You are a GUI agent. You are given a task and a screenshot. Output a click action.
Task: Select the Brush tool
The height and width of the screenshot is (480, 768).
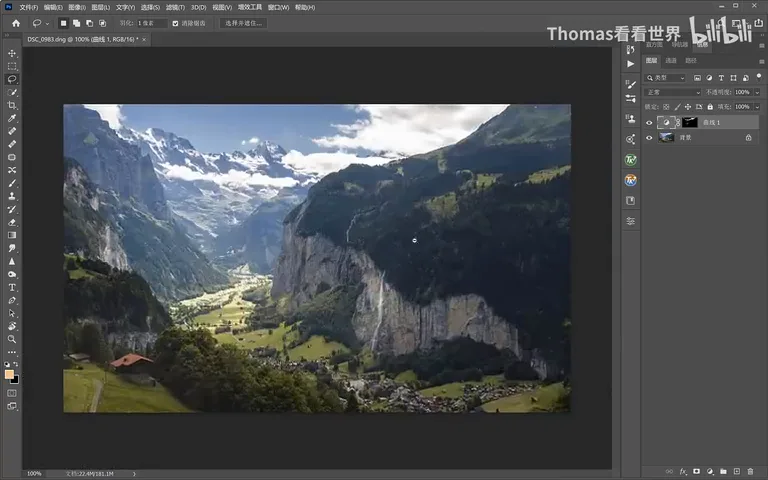pyautogui.click(x=12, y=183)
